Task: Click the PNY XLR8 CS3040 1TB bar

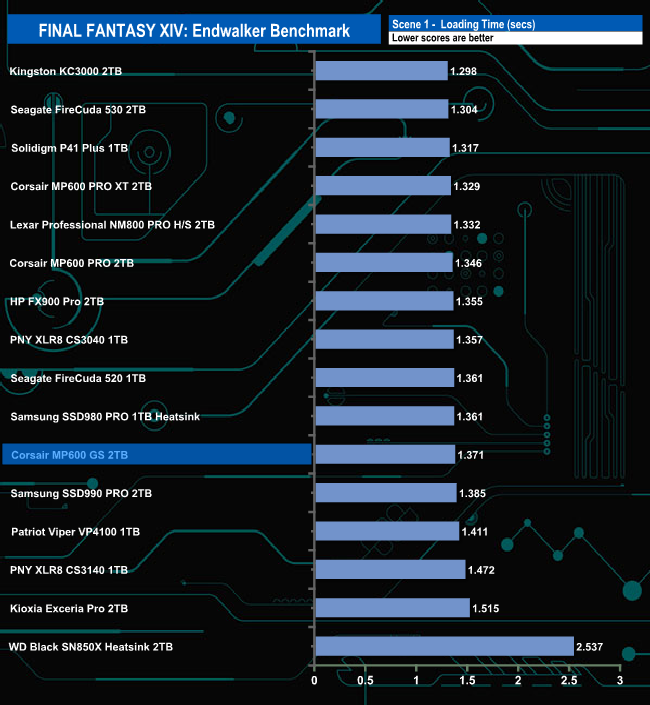Action: pos(385,339)
